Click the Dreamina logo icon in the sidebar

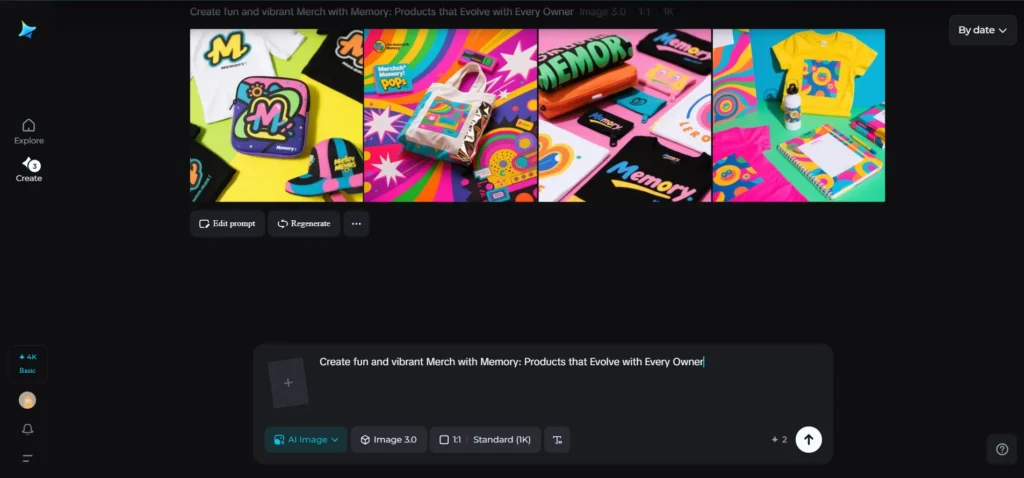tap(27, 30)
